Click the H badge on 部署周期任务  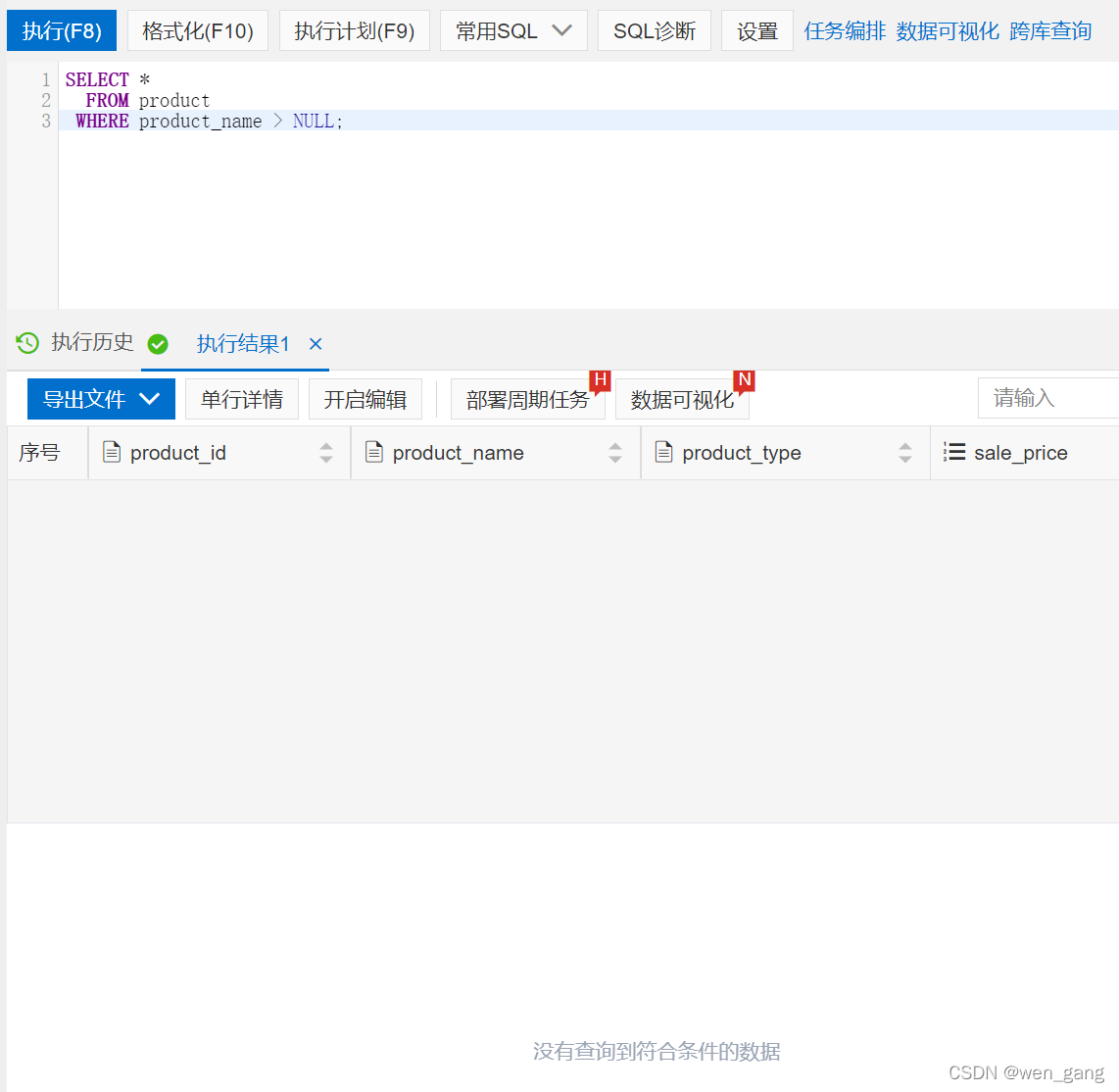[x=600, y=379]
